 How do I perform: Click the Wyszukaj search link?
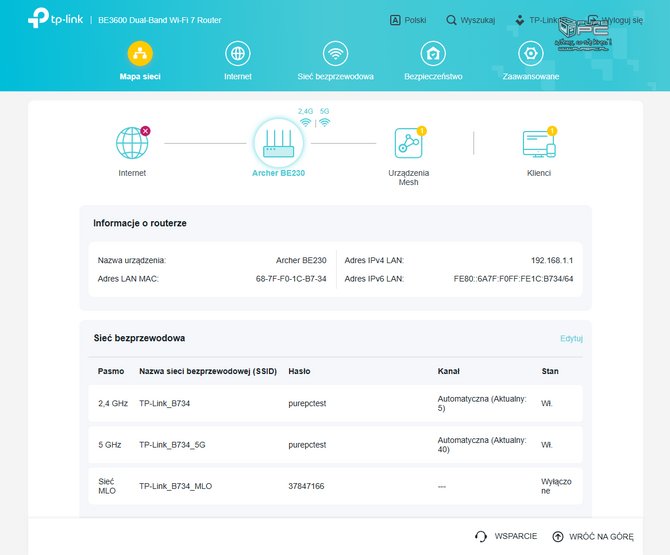pos(470,20)
